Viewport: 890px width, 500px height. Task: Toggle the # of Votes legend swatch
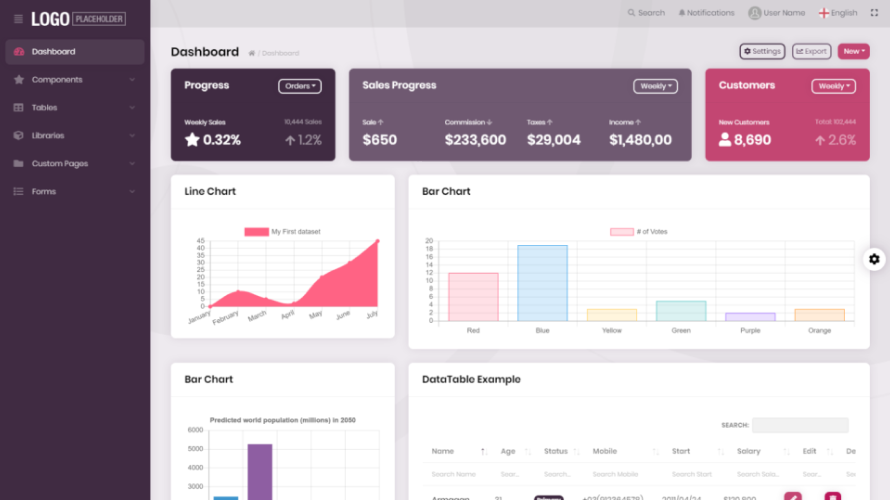point(622,232)
